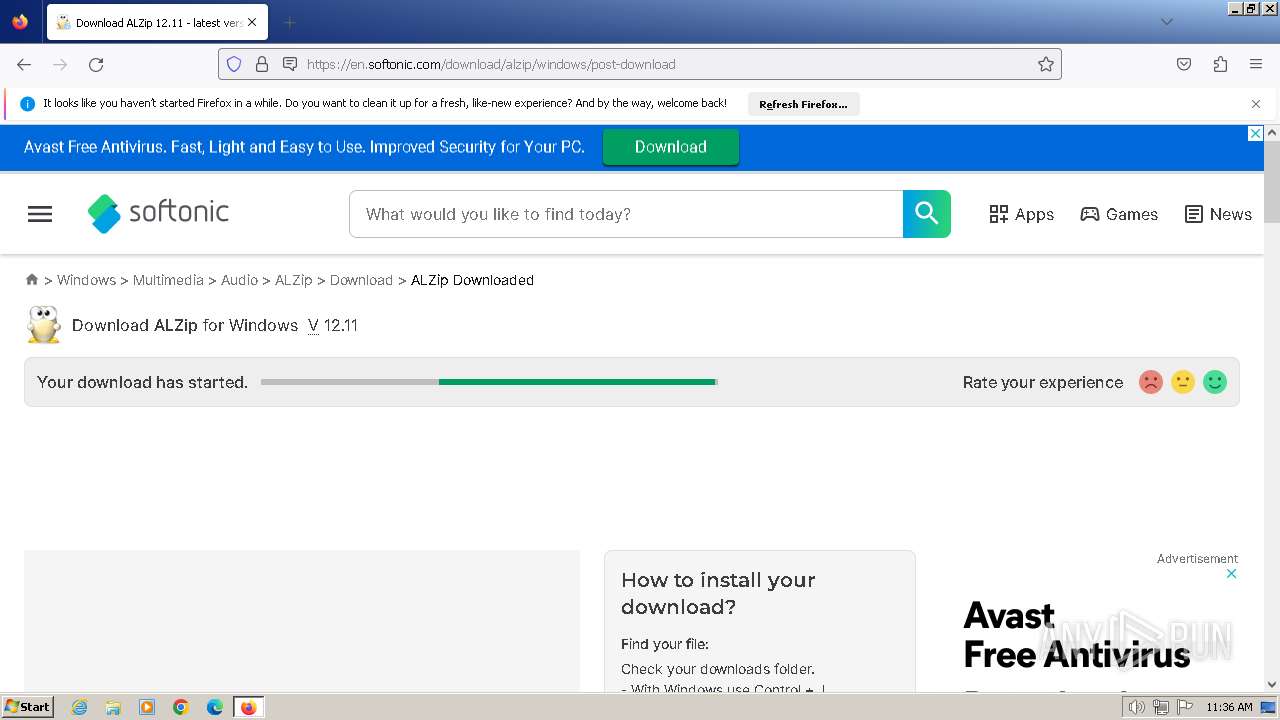Screen dimensions: 1280x720
Task: Open the Firefox extensions puzzle icon
Action: click(1220, 64)
